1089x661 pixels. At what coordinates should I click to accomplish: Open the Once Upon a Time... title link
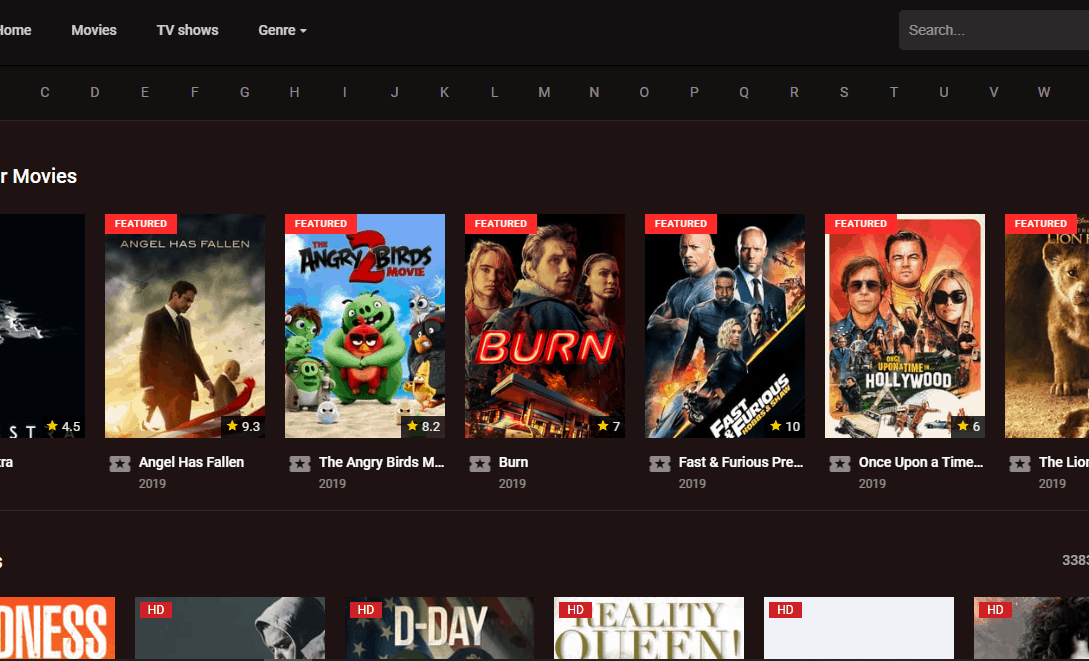click(921, 462)
